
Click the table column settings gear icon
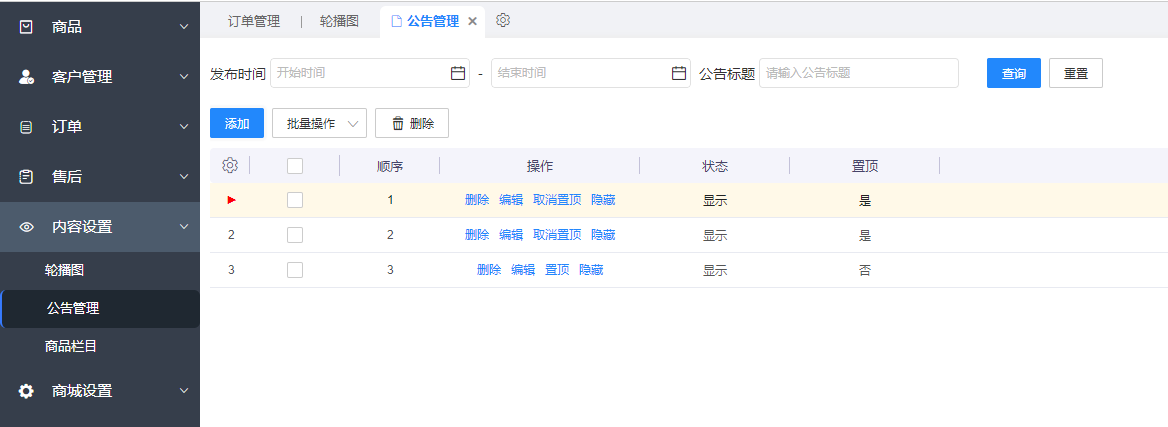coord(229,166)
